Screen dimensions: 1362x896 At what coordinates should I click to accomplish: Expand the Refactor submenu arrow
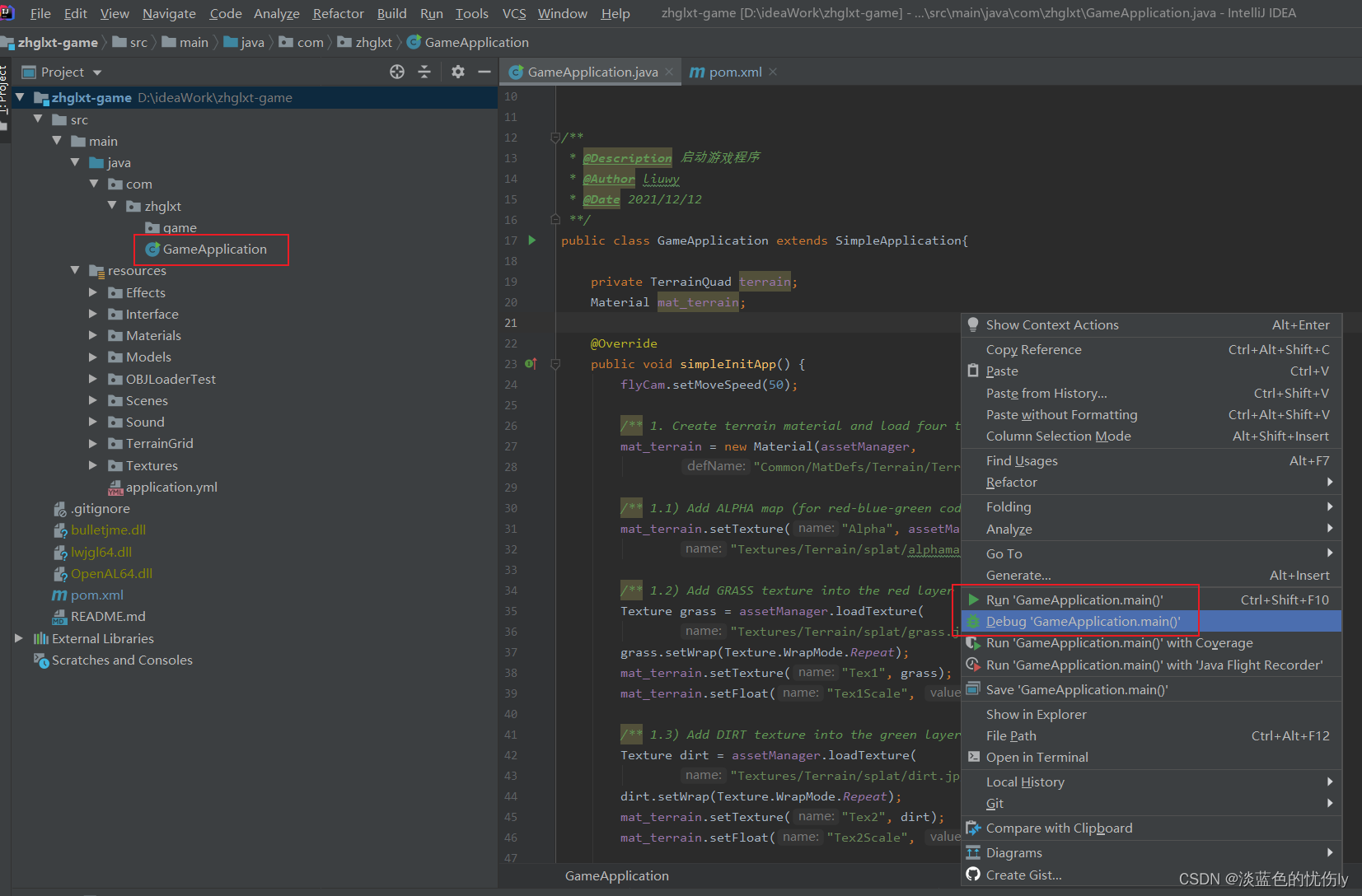1329,482
